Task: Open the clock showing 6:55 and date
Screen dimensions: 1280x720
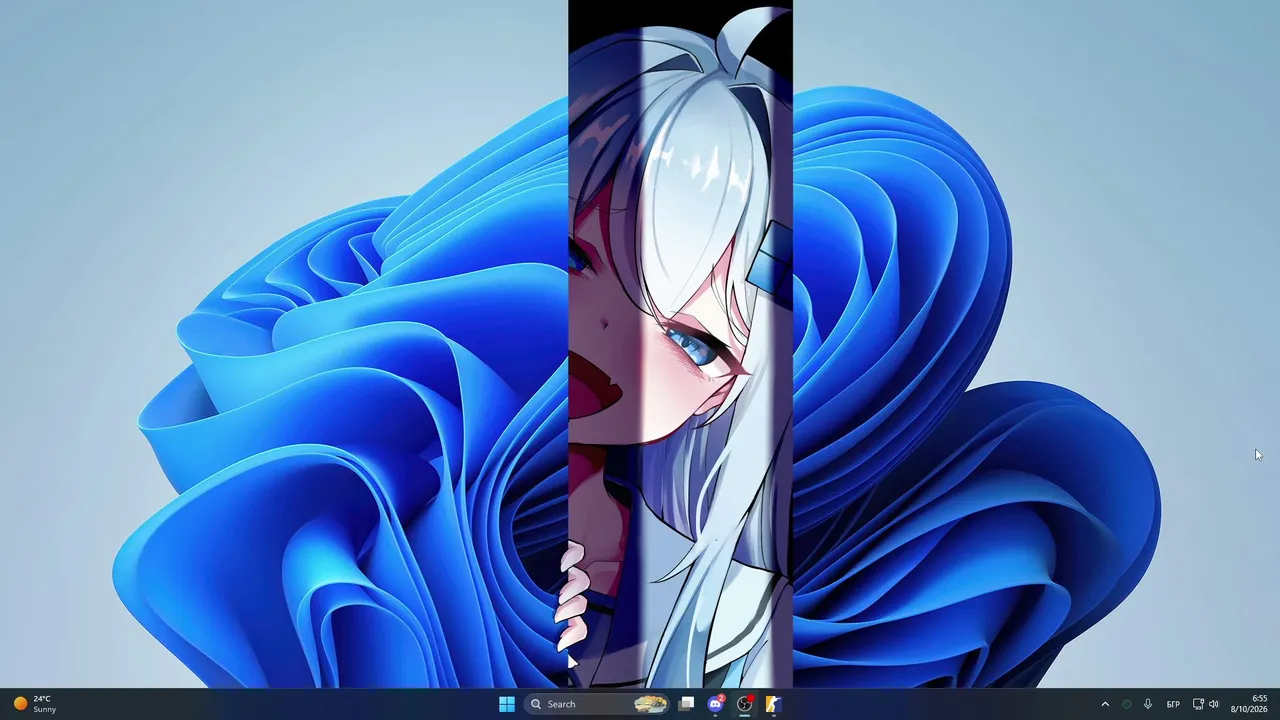Action: 1250,704
